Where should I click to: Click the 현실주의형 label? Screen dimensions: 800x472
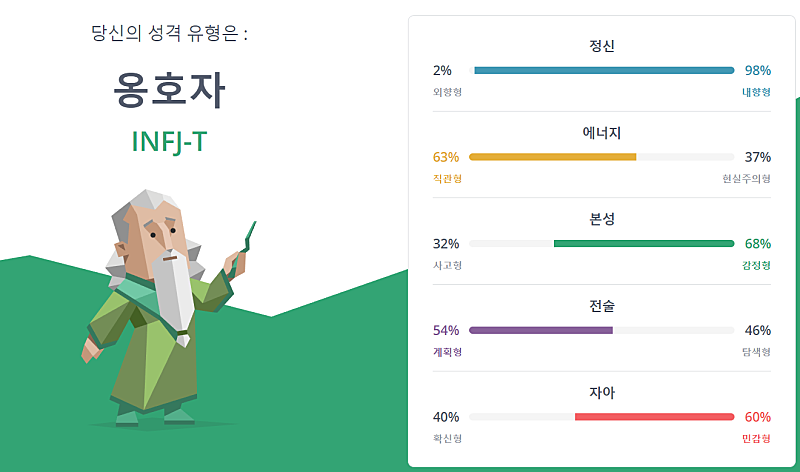746,179
